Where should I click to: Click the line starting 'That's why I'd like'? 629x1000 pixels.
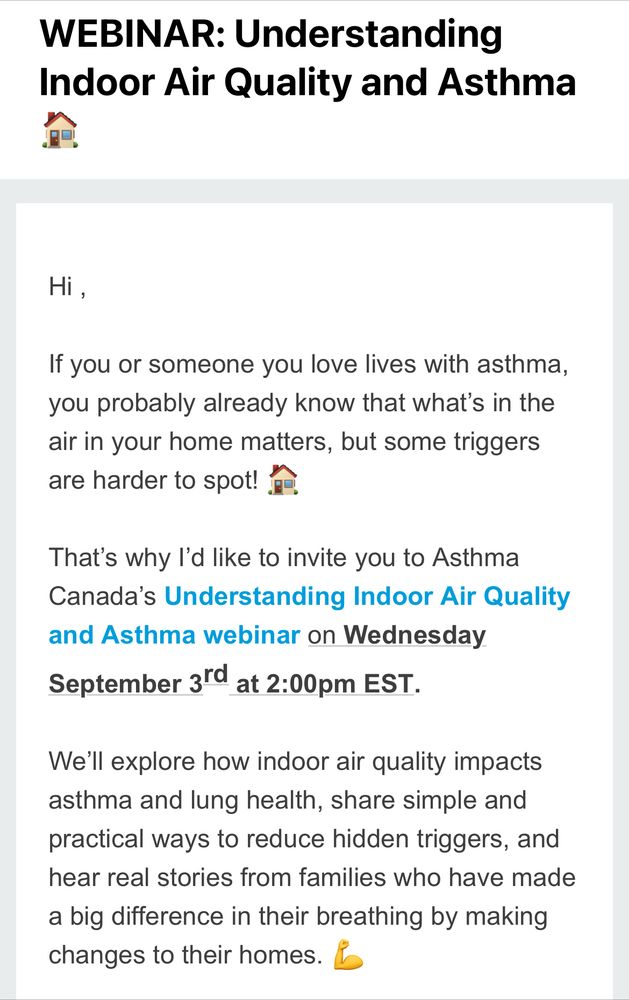(283, 558)
